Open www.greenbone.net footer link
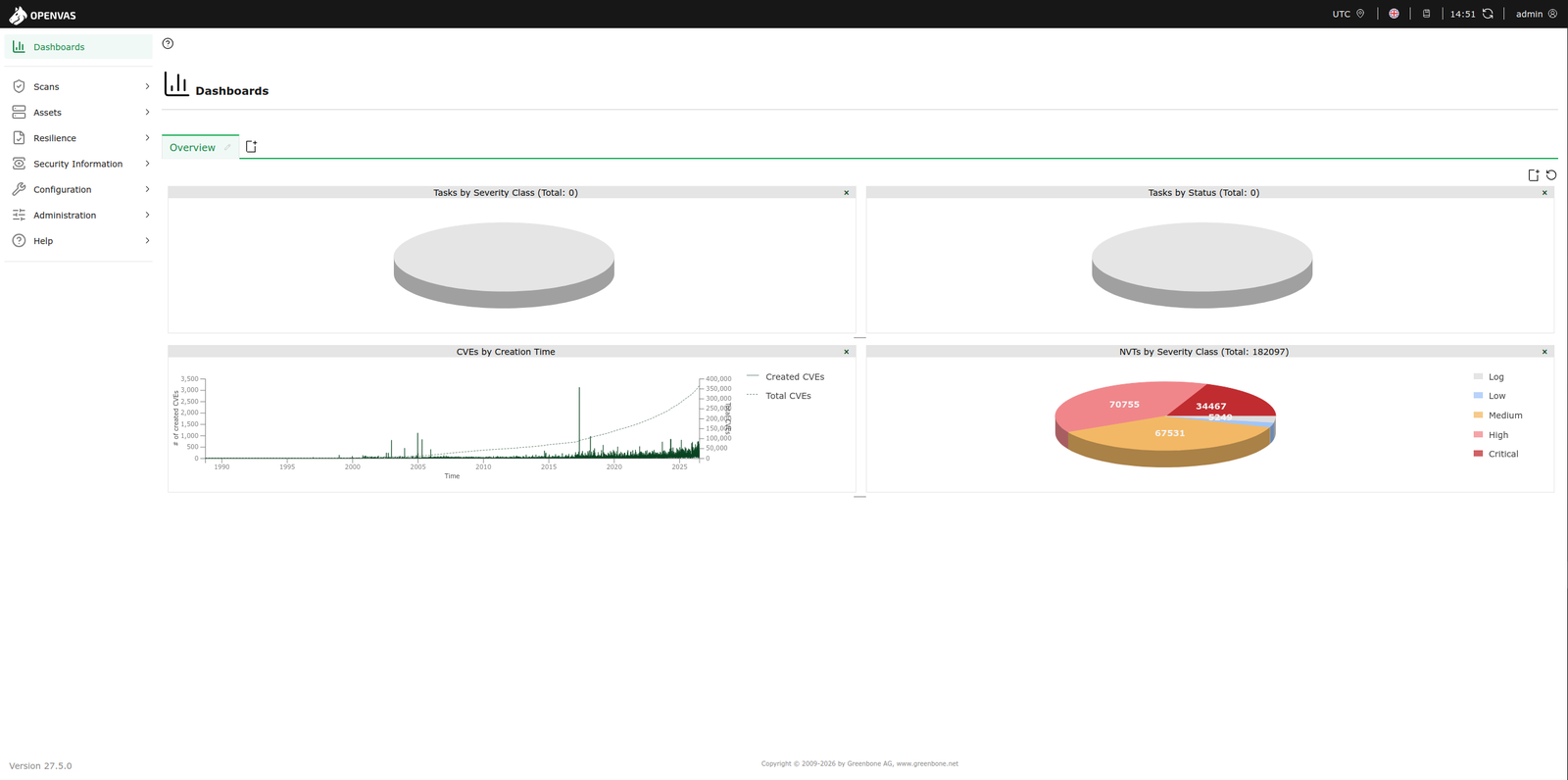This screenshot has height=780, width=1568. click(x=927, y=763)
